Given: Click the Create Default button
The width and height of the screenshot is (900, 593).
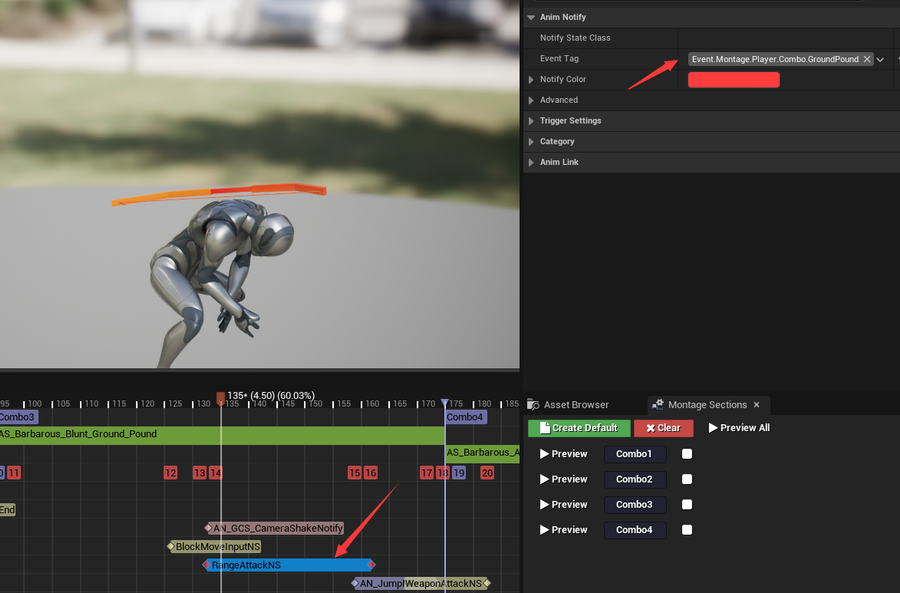Looking at the screenshot, I should pos(579,428).
